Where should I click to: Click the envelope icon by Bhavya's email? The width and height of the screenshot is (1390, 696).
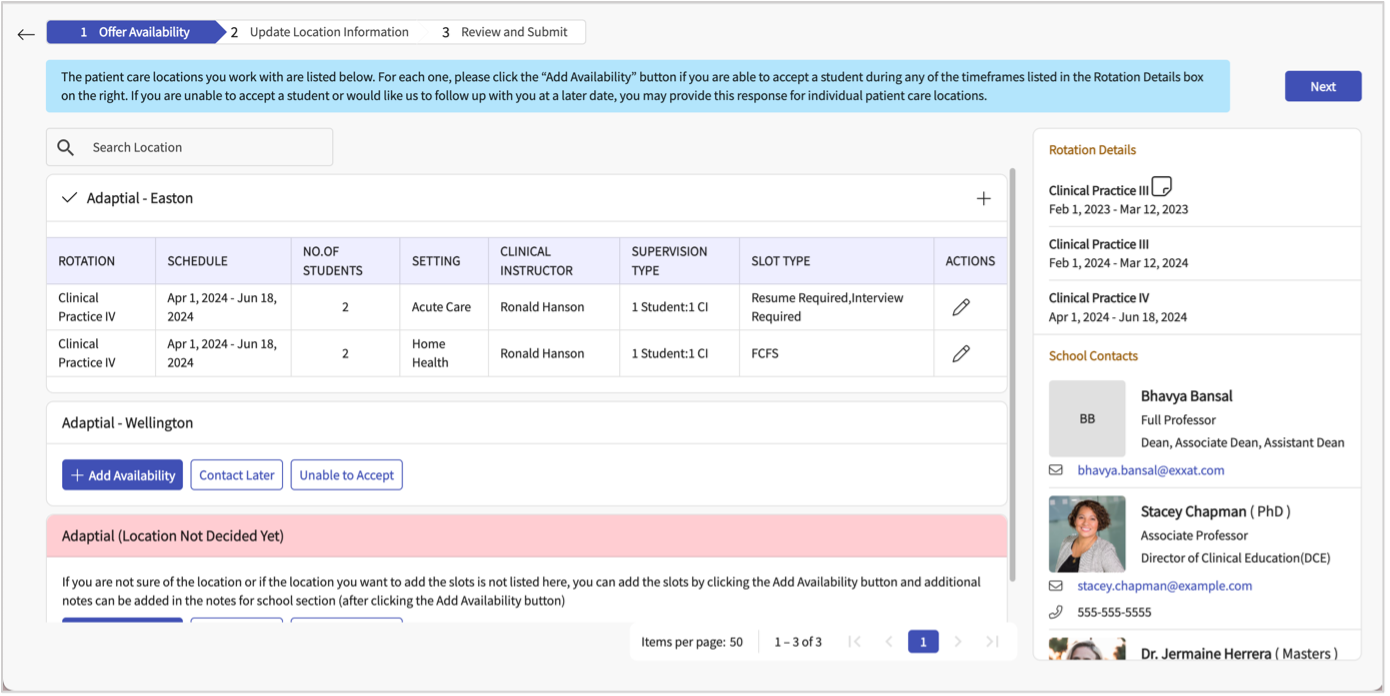(1056, 470)
